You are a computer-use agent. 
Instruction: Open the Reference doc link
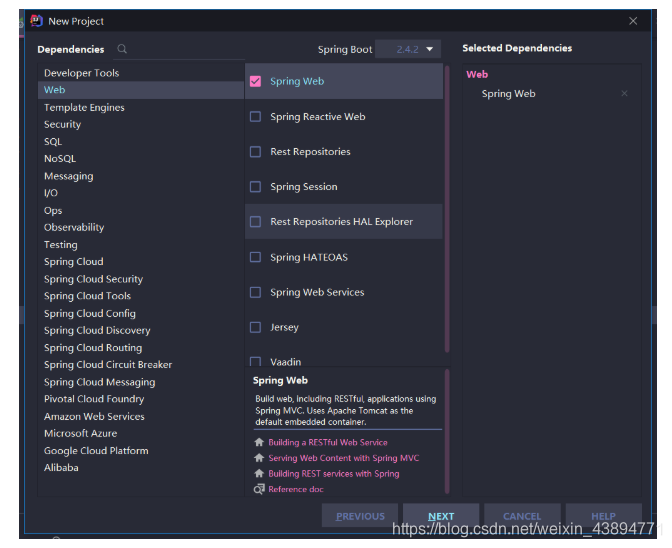click(296, 489)
